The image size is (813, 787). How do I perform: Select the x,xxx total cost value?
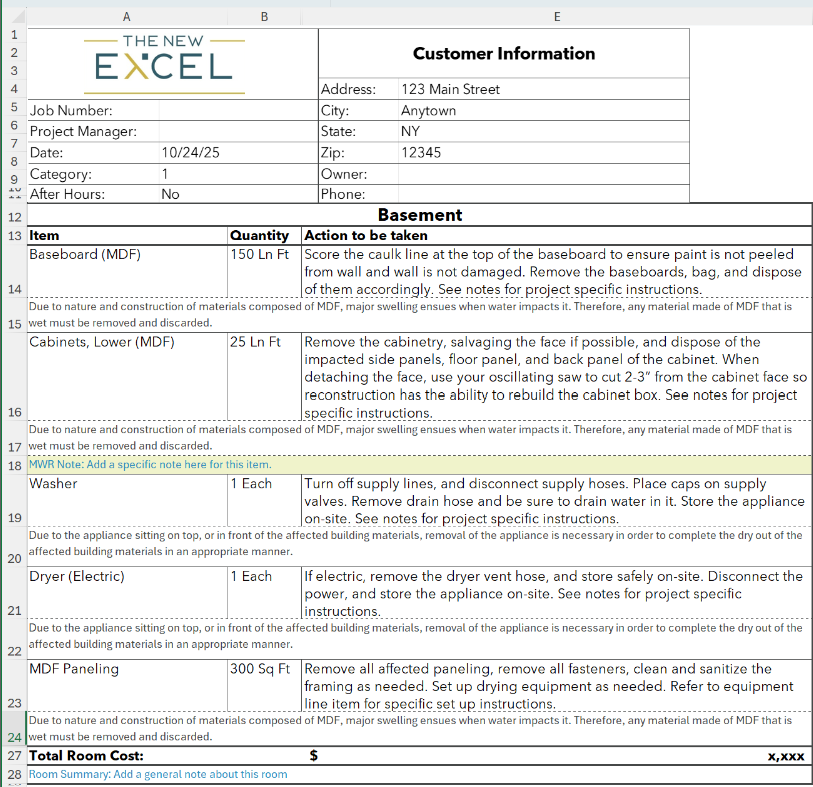point(786,756)
